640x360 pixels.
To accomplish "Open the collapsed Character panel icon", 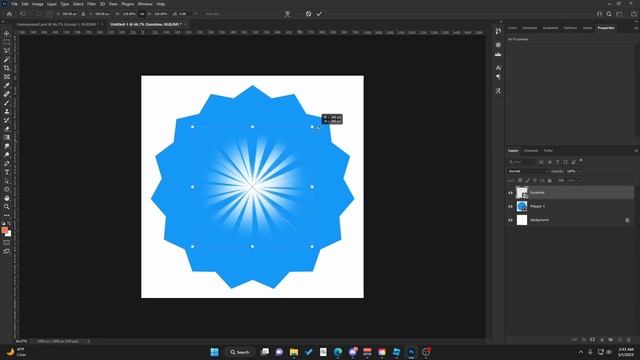I will pos(498,68).
